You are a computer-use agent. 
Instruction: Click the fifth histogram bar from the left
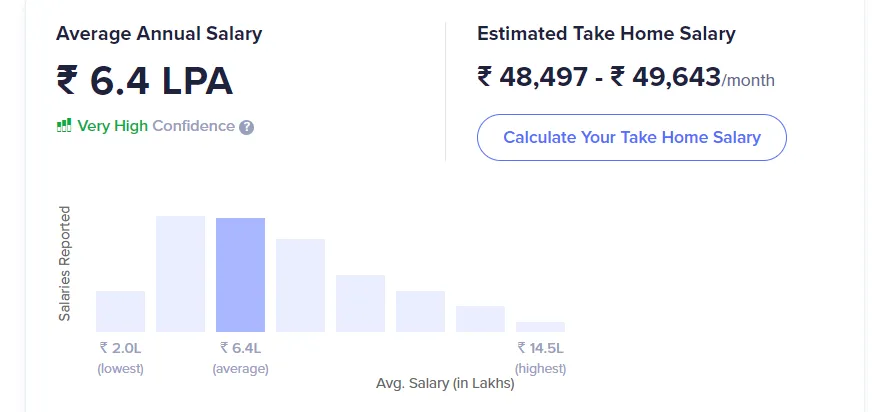pyautogui.click(x=360, y=303)
